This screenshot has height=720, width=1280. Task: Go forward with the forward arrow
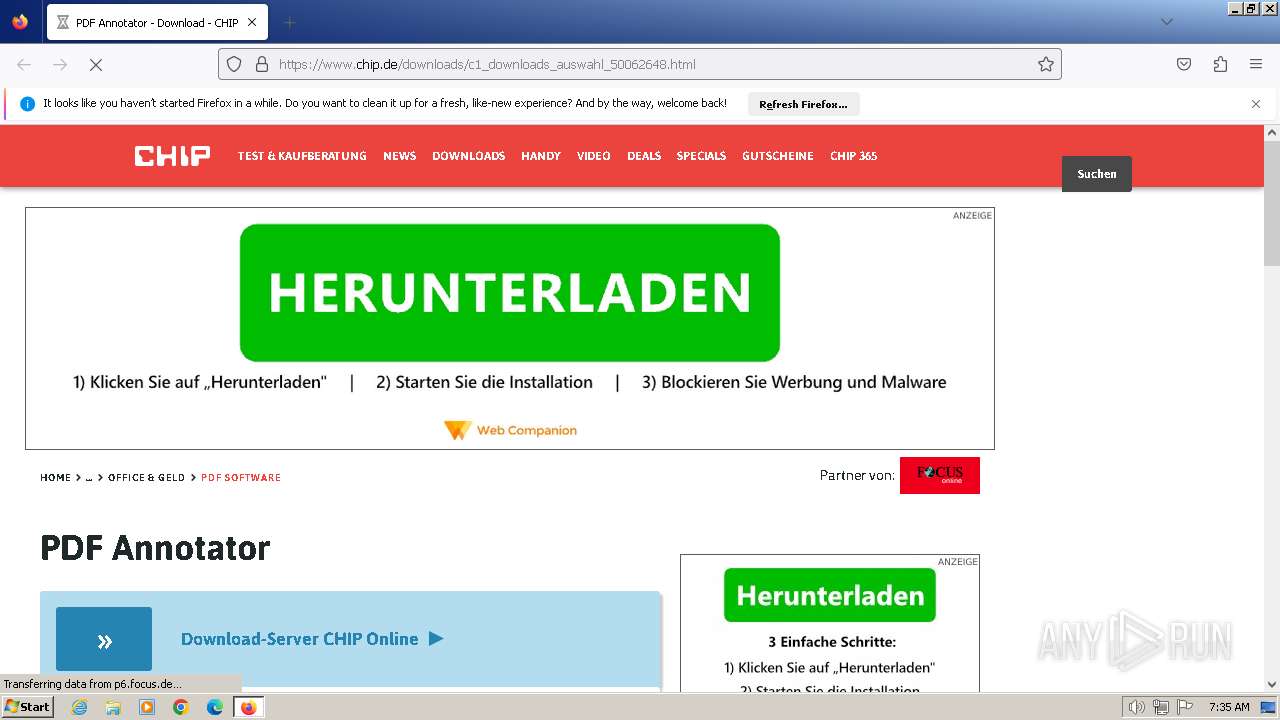tap(60, 64)
